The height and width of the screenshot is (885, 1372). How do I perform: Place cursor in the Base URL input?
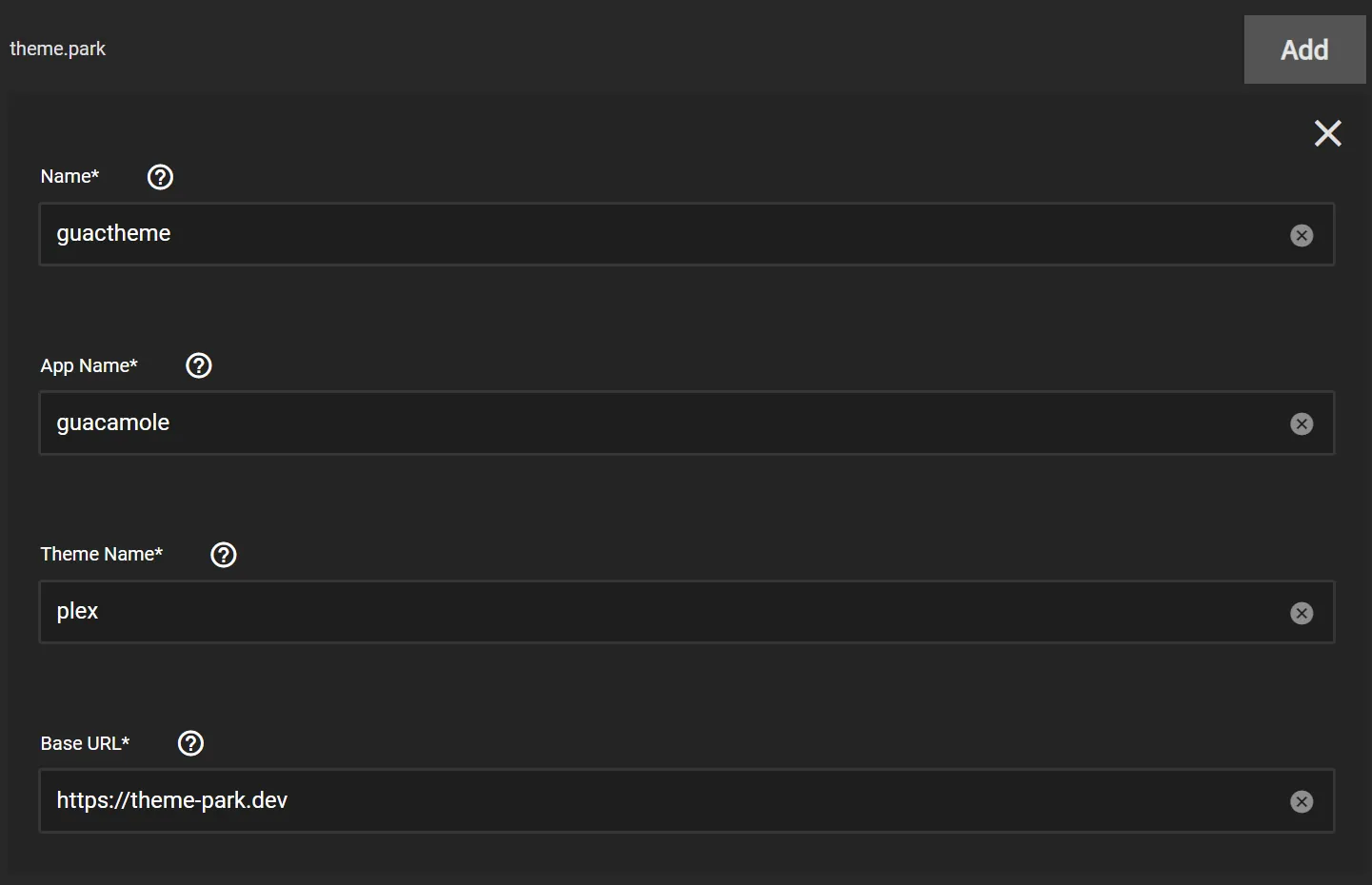pyautogui.click(x=666, y=801)
